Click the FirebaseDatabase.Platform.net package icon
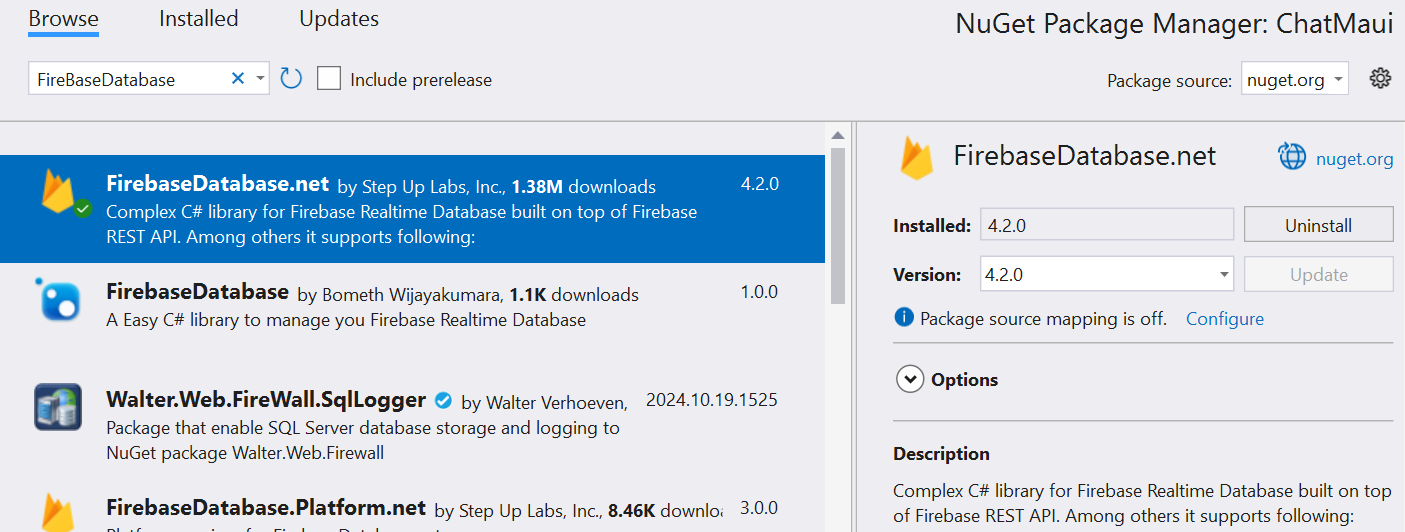Screen dimensions: 1405x532 [58, 512]
